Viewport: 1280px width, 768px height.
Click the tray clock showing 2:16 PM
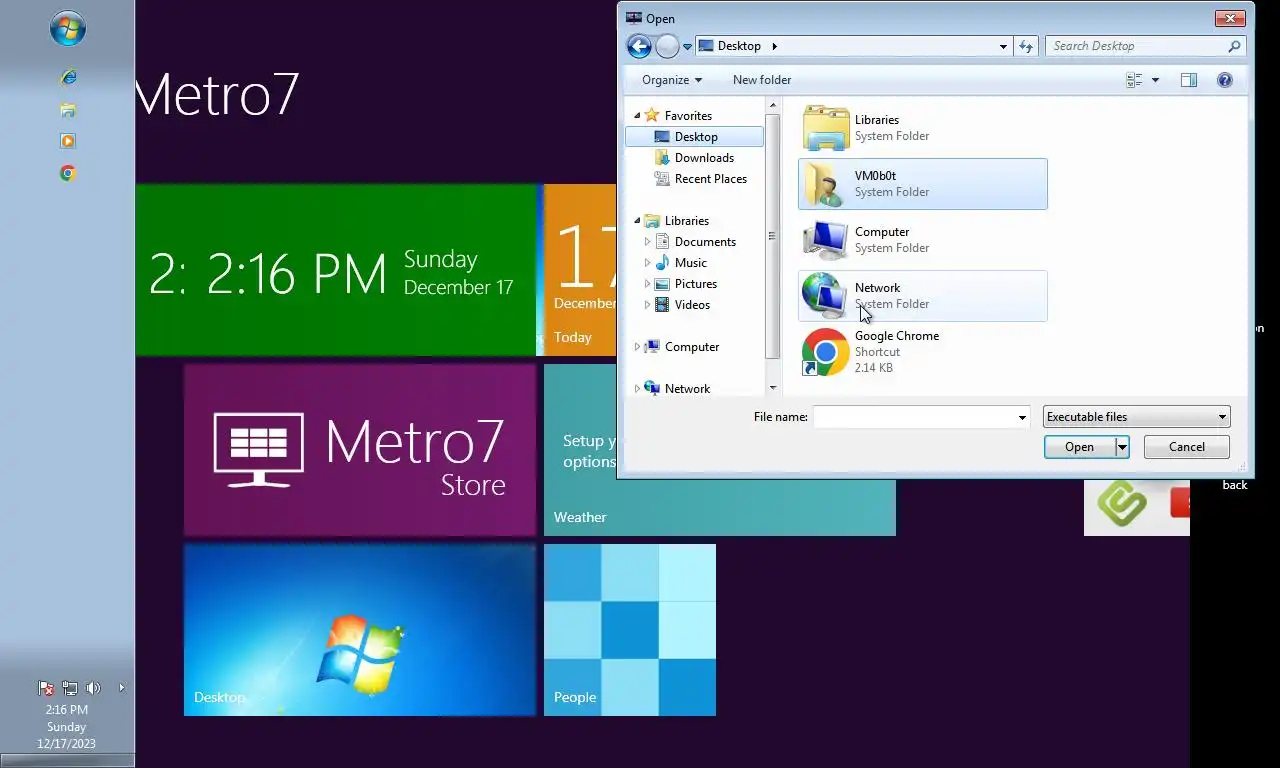point(67,710)
